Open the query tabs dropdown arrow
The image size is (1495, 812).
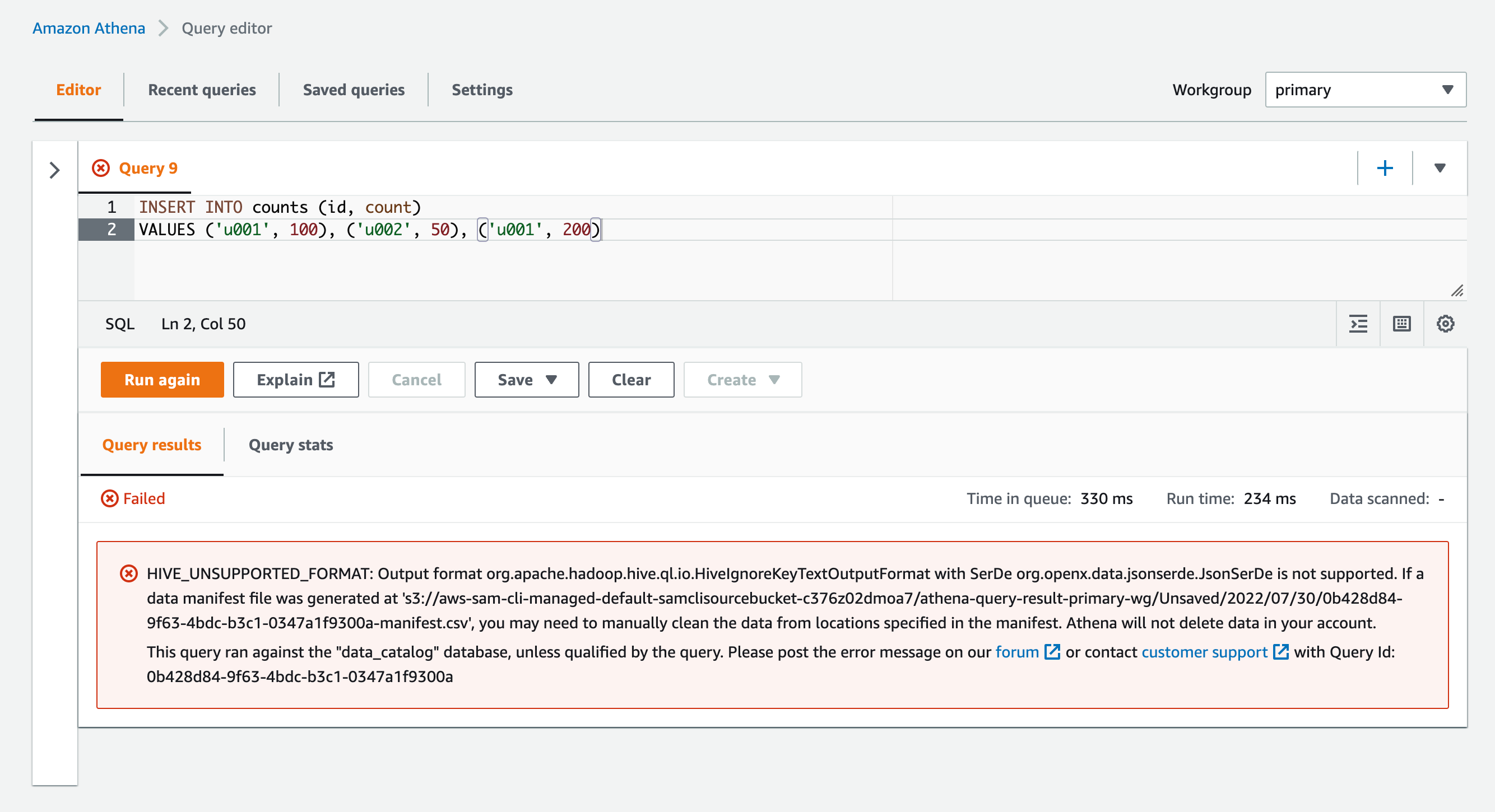pos(1440,168)
